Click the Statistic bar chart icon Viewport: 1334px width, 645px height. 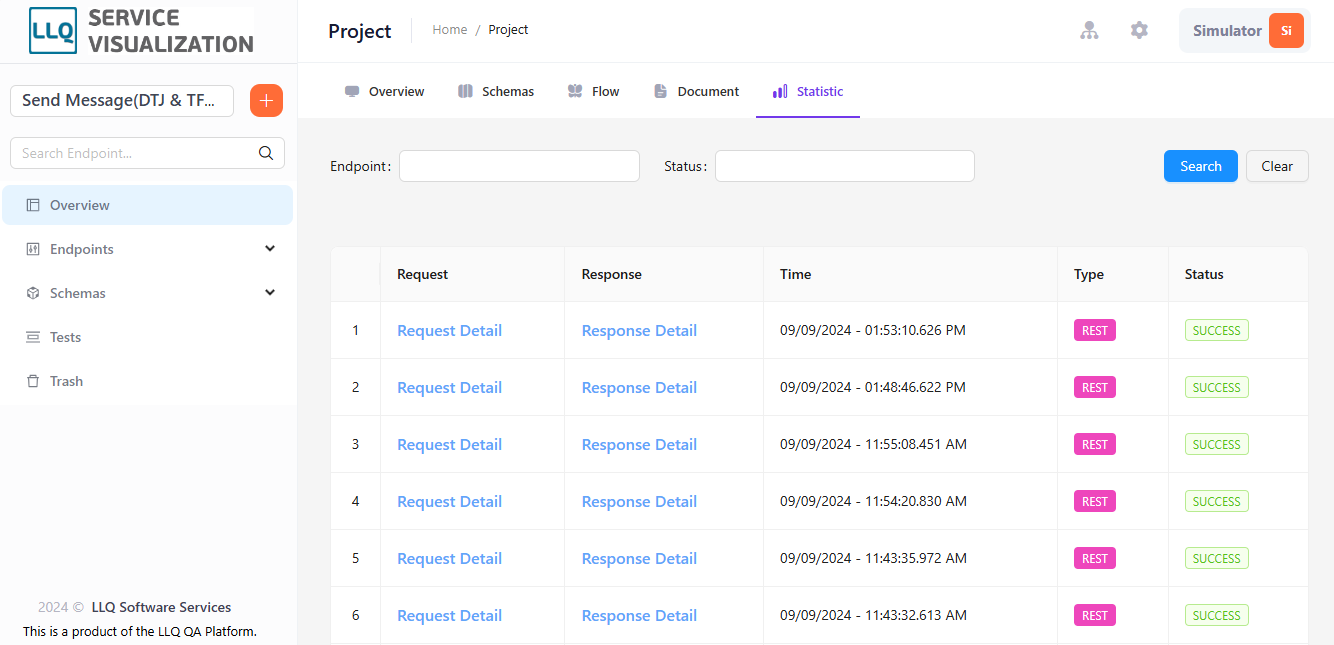[x=780, y=91]
